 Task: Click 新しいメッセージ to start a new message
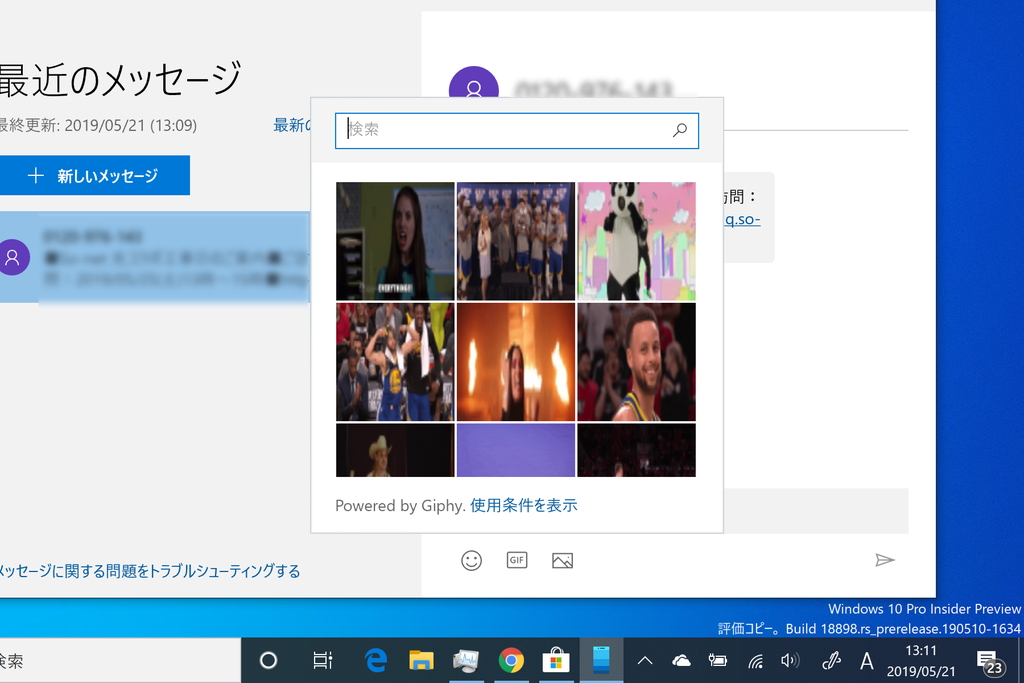pos(95,175)
